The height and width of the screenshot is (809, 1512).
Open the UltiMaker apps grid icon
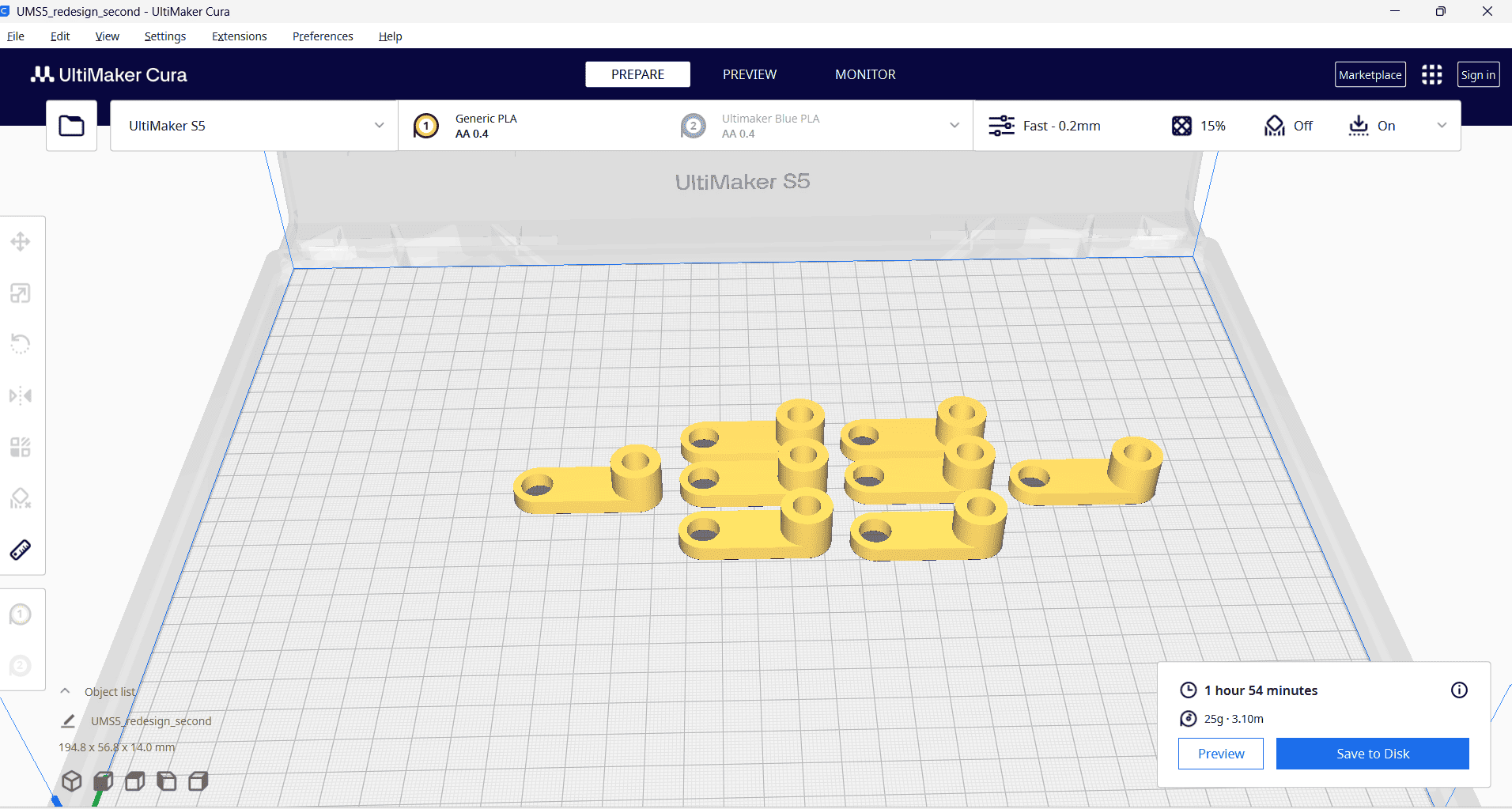click(x=1431, y=75)
